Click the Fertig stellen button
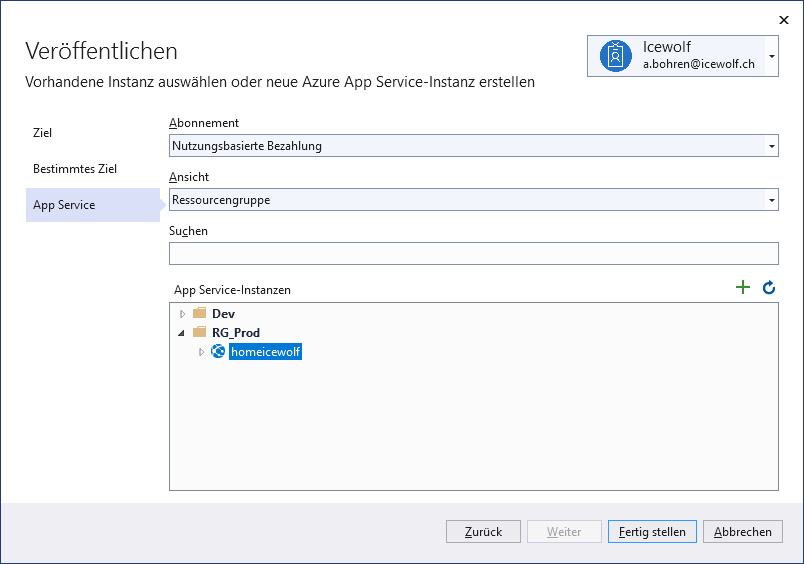The image size is (804, 564). click(652, 532)
